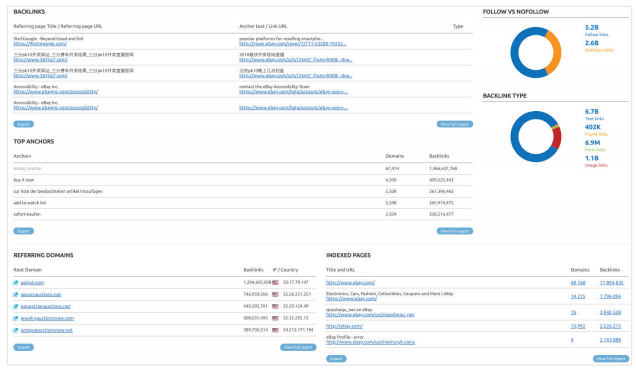636x368 pixels.
Task: View full report for Referring Domains
Action: [x=298, y=347]
